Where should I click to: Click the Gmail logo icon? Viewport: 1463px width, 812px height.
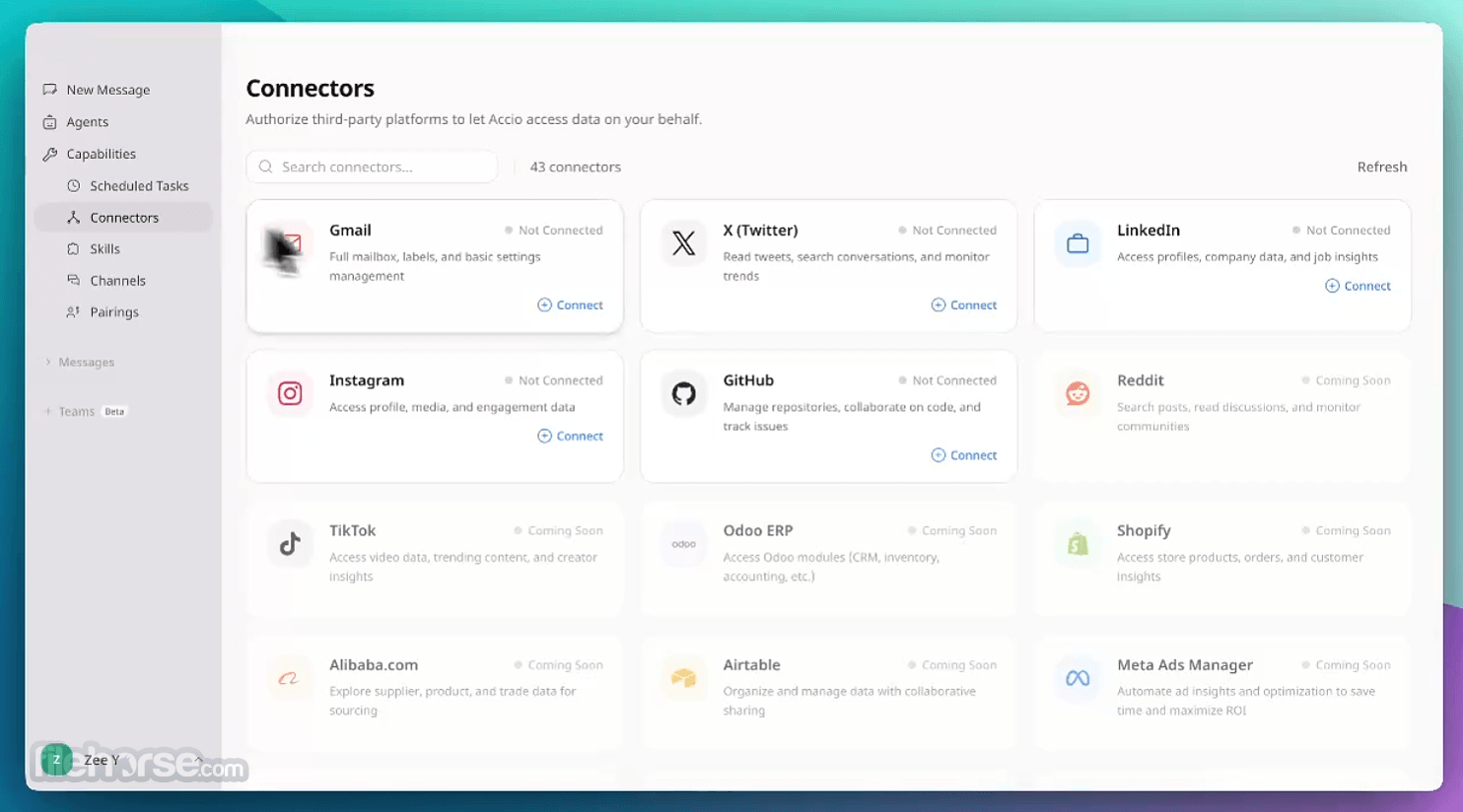click(x=290, y=243)
